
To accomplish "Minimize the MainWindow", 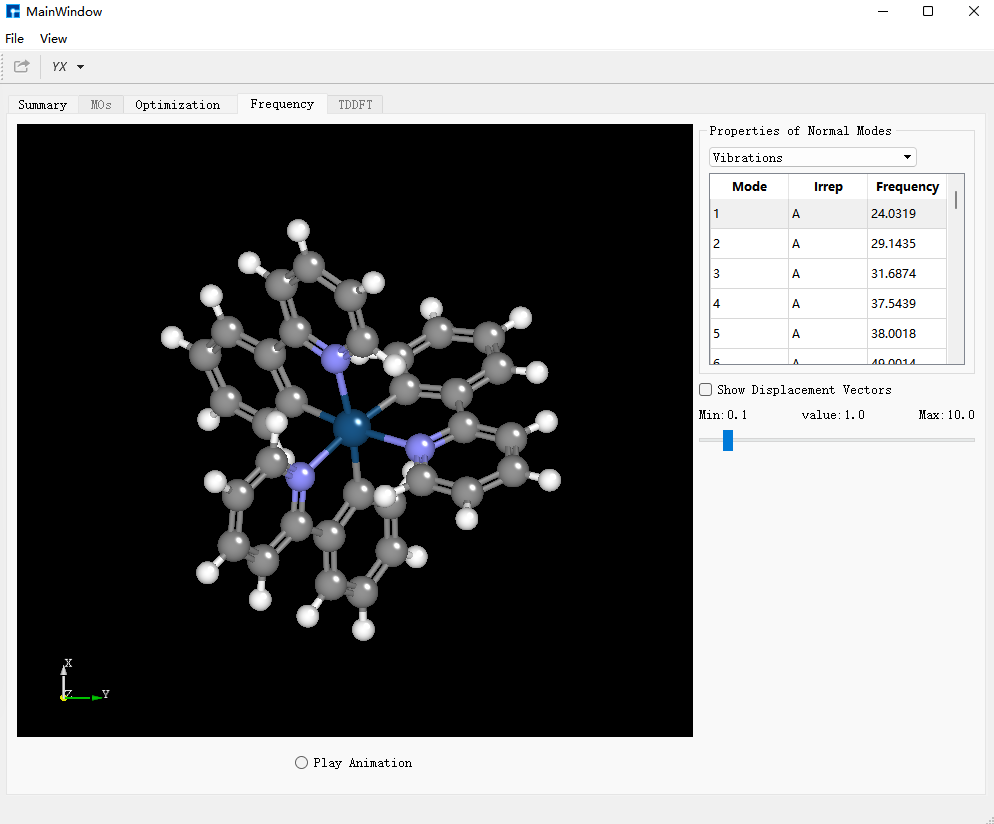I will (x=882, y=11).
